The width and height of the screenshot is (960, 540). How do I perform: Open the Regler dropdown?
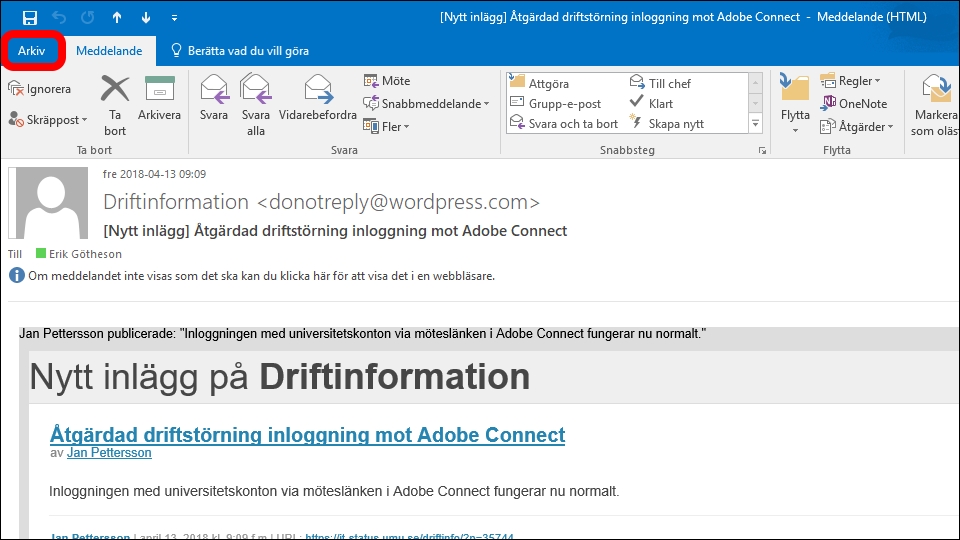850,81
